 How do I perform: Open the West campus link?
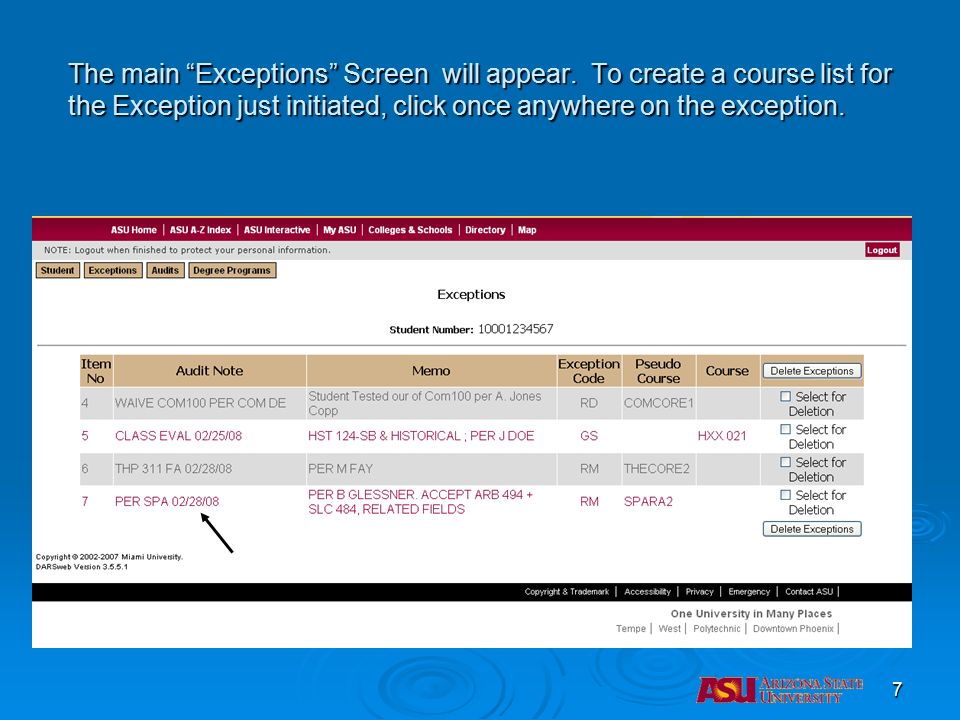point(669,629)
